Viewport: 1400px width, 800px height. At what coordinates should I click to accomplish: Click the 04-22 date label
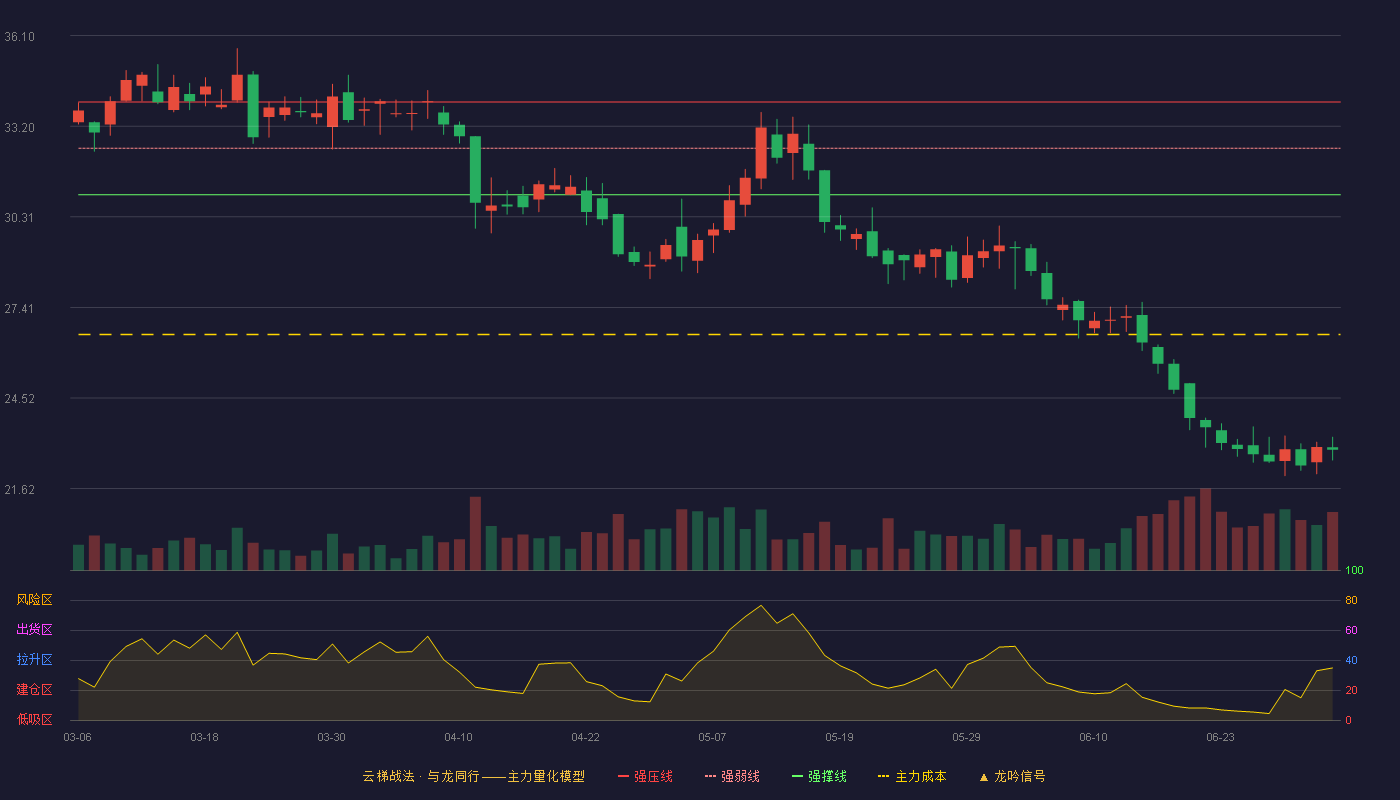(x=585, y=737)
